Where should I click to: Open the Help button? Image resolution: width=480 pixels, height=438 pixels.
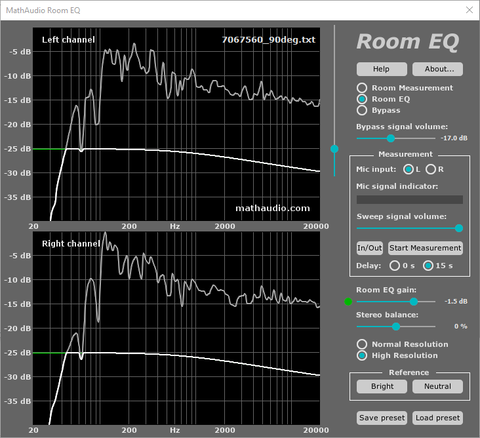(x=382, y=69)
